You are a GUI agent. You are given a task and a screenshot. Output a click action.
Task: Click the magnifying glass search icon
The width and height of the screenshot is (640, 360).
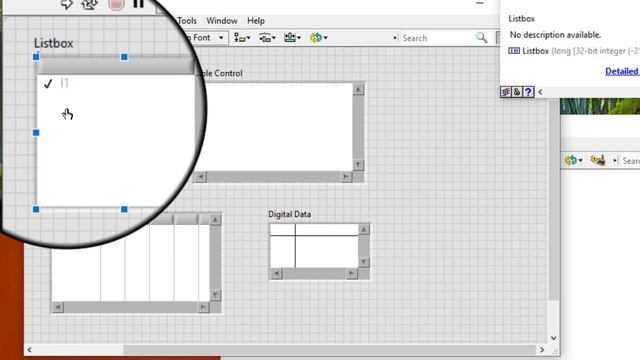click(482, 38)
